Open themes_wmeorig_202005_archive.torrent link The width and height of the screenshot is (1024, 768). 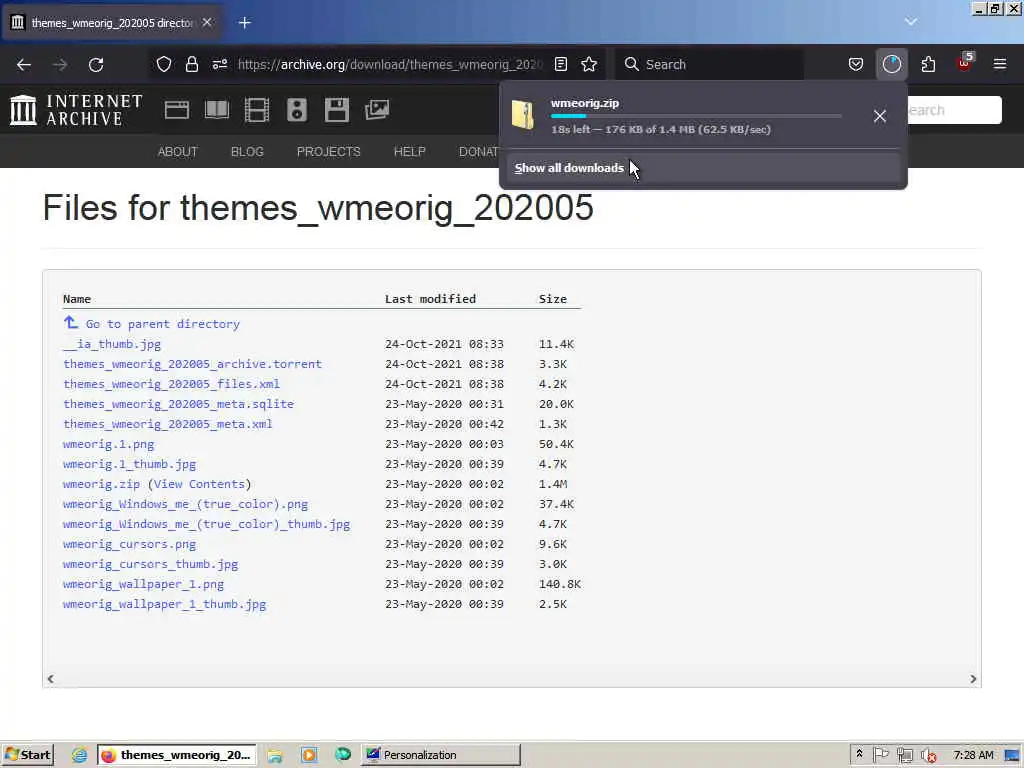(193, 364)
